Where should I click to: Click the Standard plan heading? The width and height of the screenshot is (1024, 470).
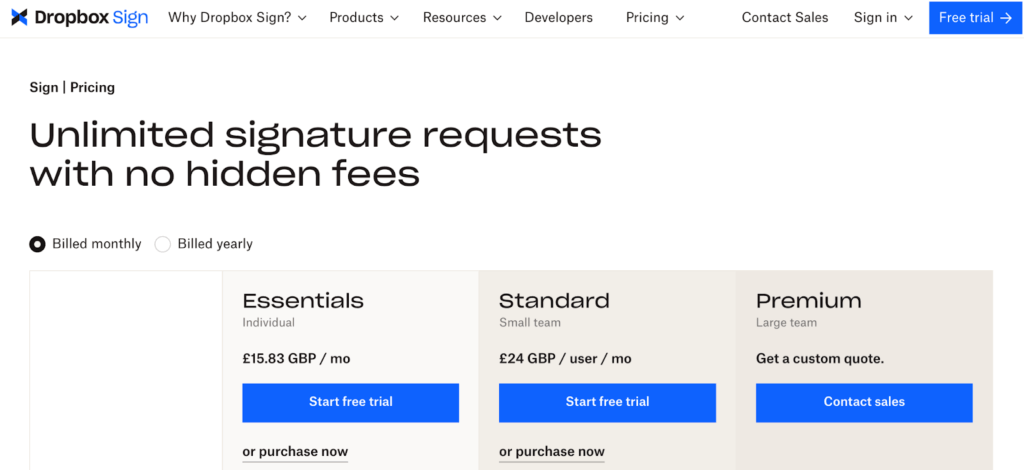tap(554, 301)
